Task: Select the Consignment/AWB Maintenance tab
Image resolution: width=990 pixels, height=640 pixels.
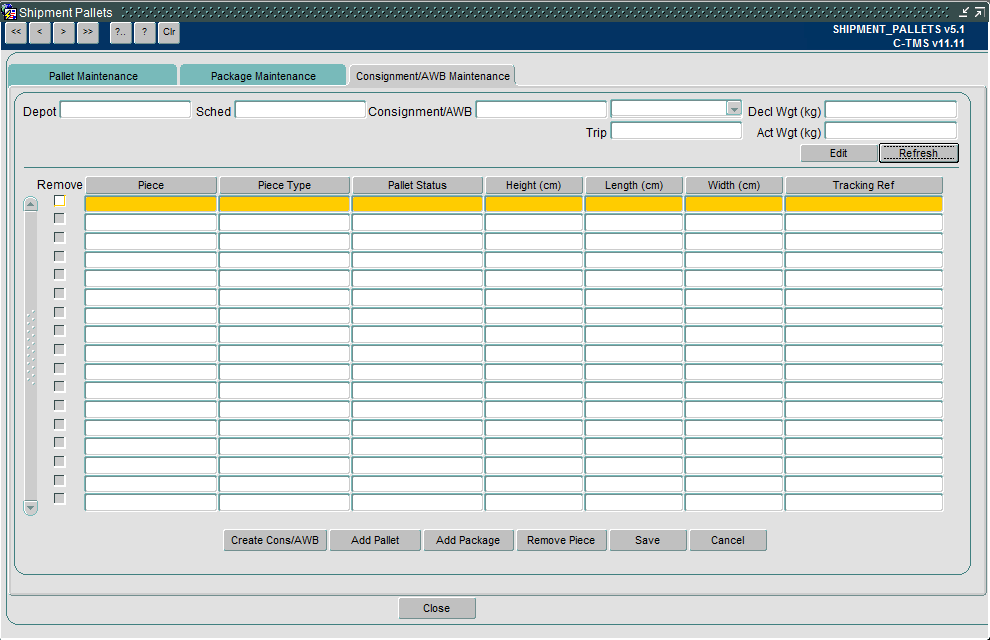Action: coord(432,76)
